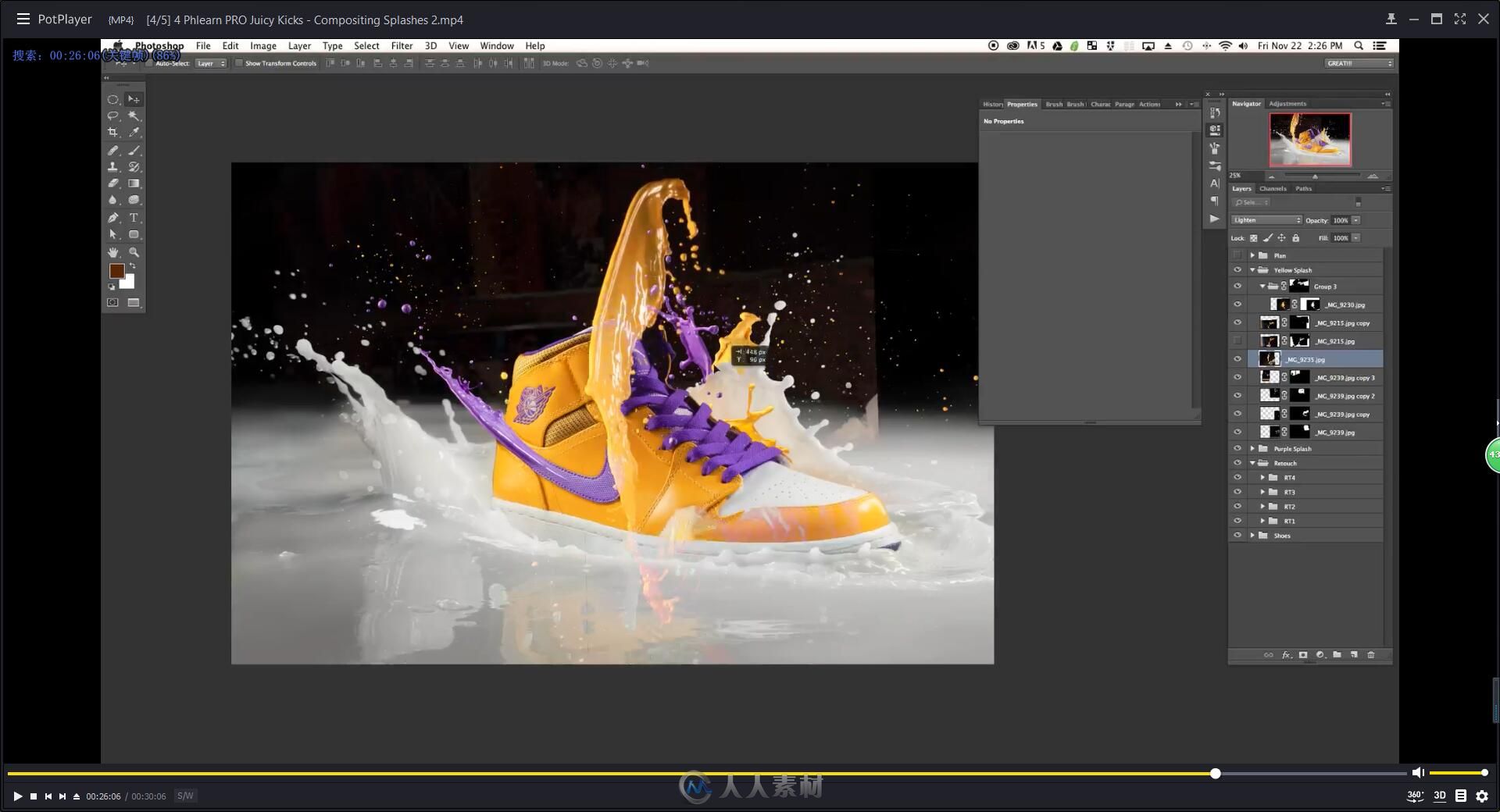Collapse the Retouch group
This screenshot has width=1500, height=812.
tap(1252, 463)
